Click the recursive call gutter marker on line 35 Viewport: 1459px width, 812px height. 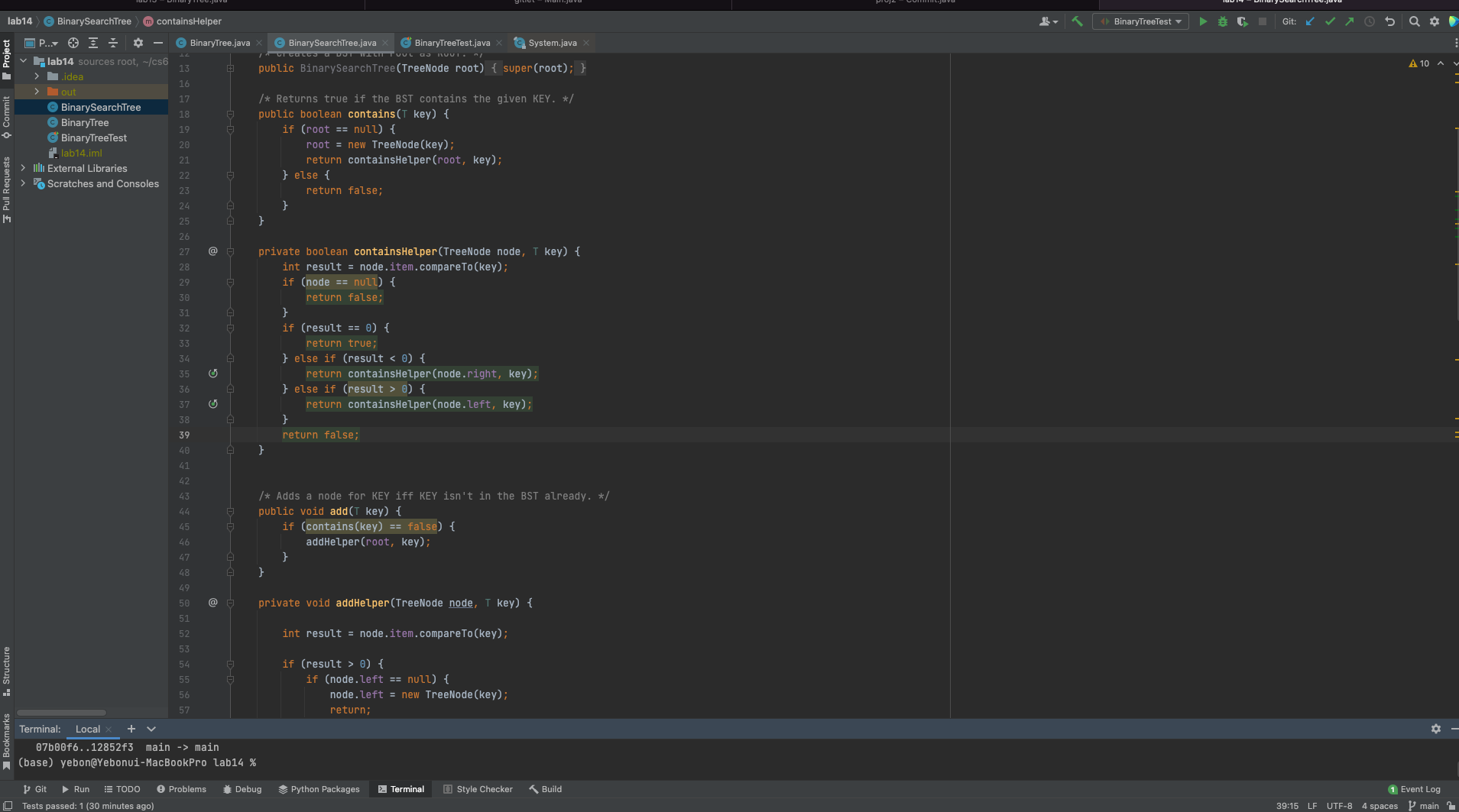213,374
